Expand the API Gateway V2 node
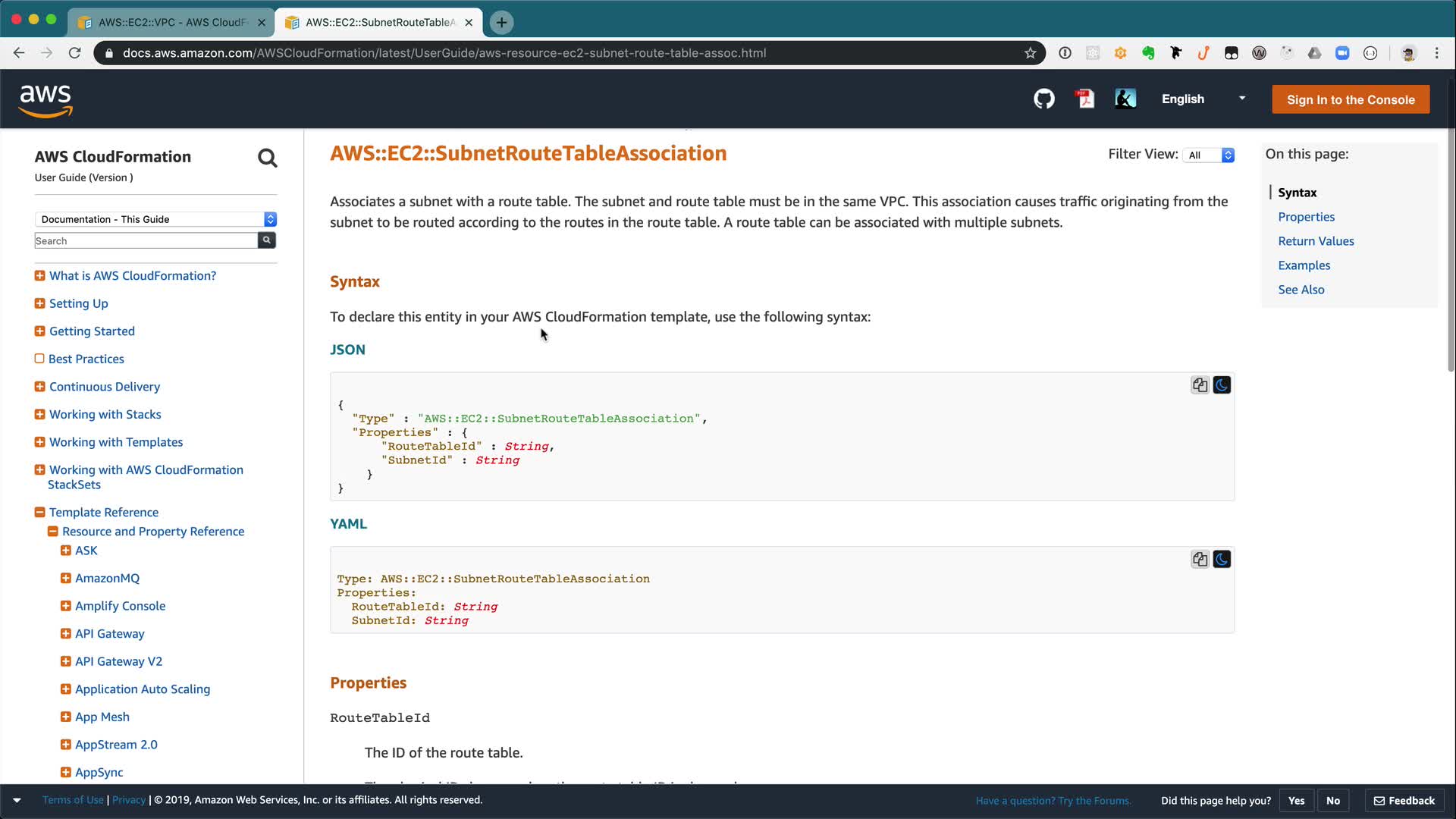The image size is (1456, 819). [66, 661]
